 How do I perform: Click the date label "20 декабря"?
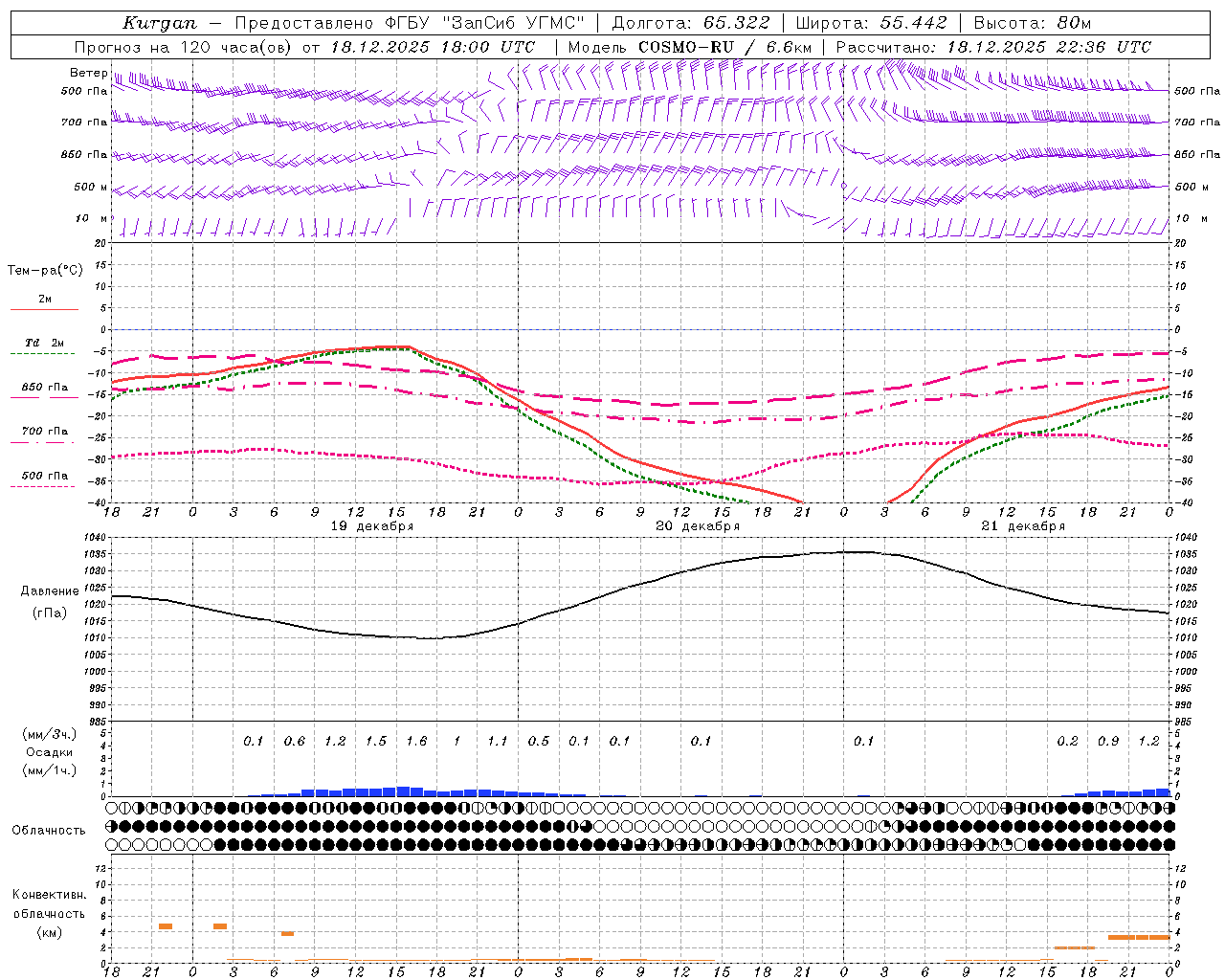(698, 526)
